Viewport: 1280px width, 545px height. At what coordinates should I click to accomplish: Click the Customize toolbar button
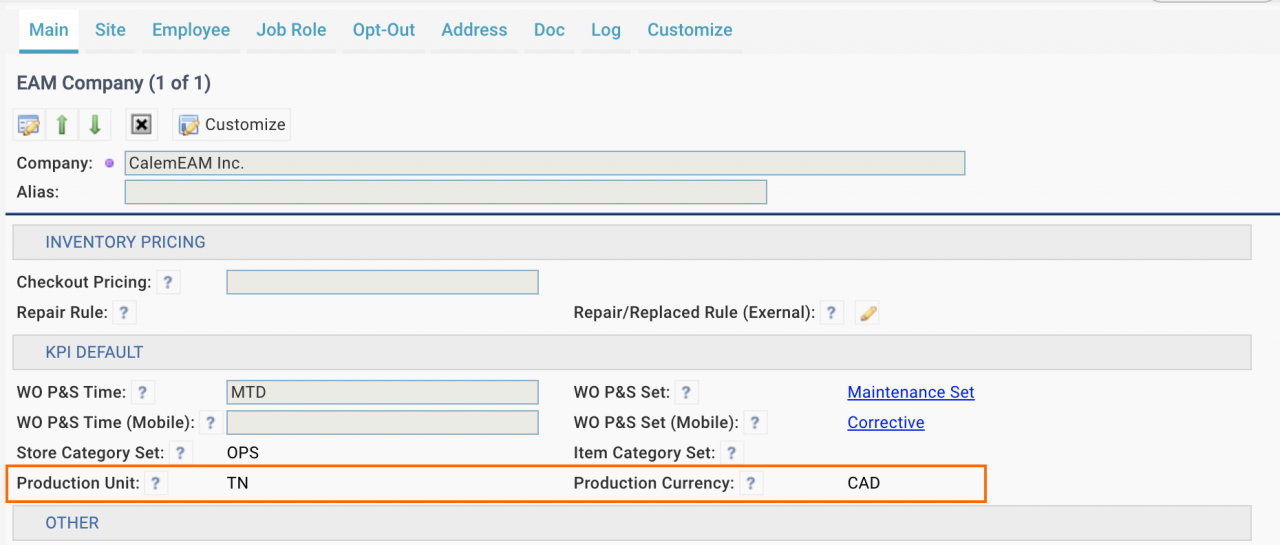click(x=232, y=125)
